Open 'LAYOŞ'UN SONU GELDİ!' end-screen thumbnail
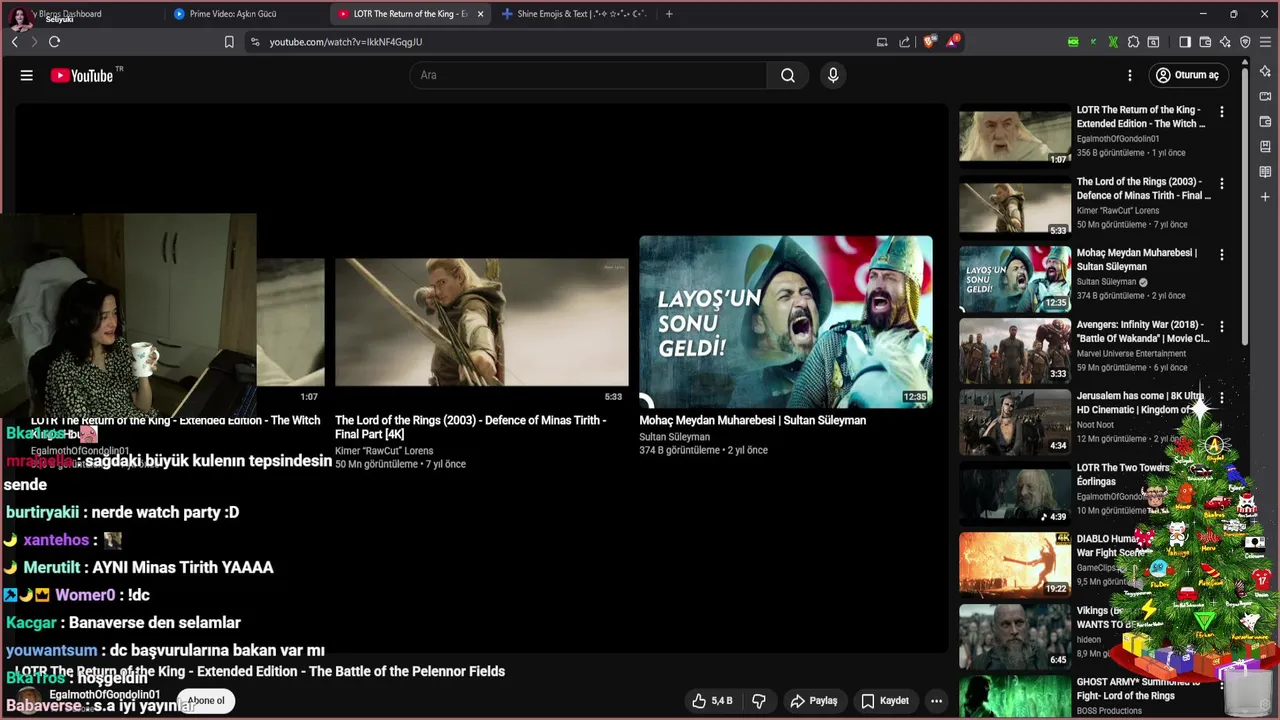Screen dimensions: 1280x720 (786, 322)
